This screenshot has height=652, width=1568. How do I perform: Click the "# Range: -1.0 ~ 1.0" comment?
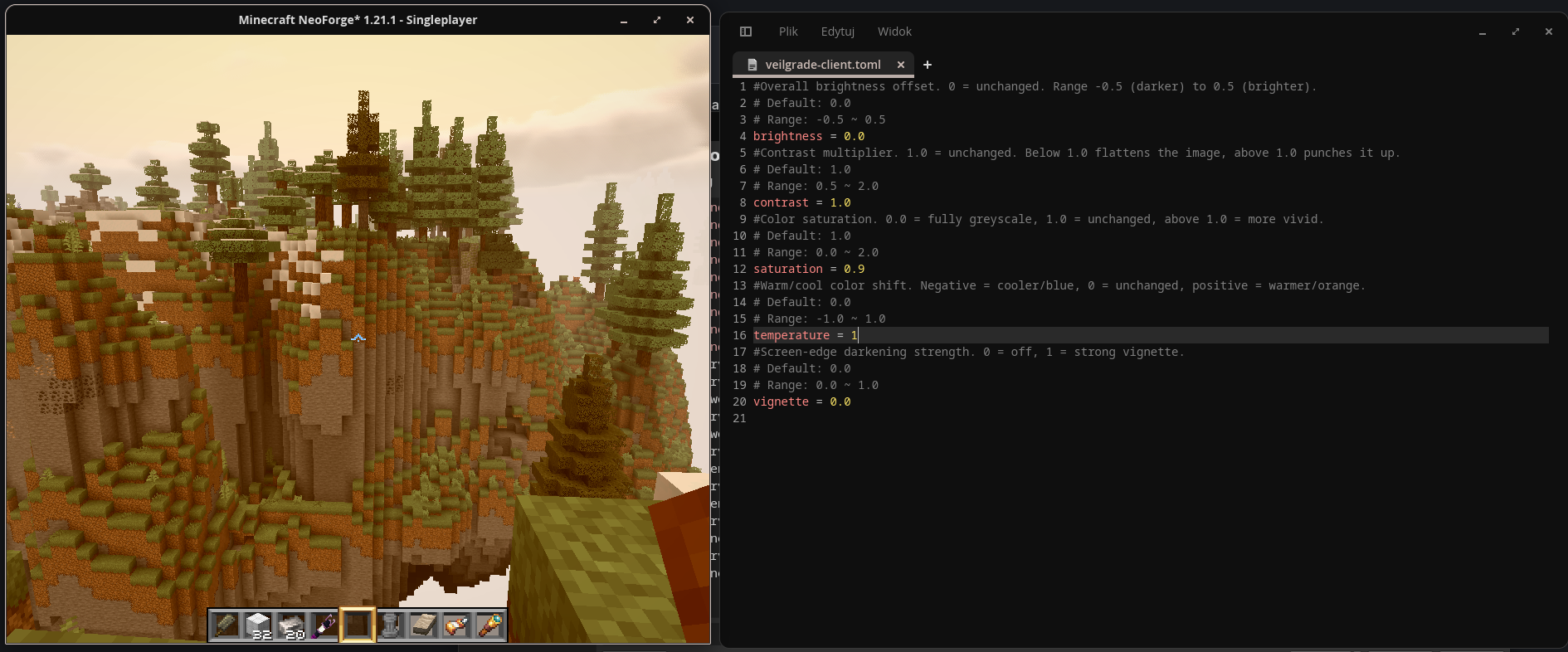click(x=819, y=319)
